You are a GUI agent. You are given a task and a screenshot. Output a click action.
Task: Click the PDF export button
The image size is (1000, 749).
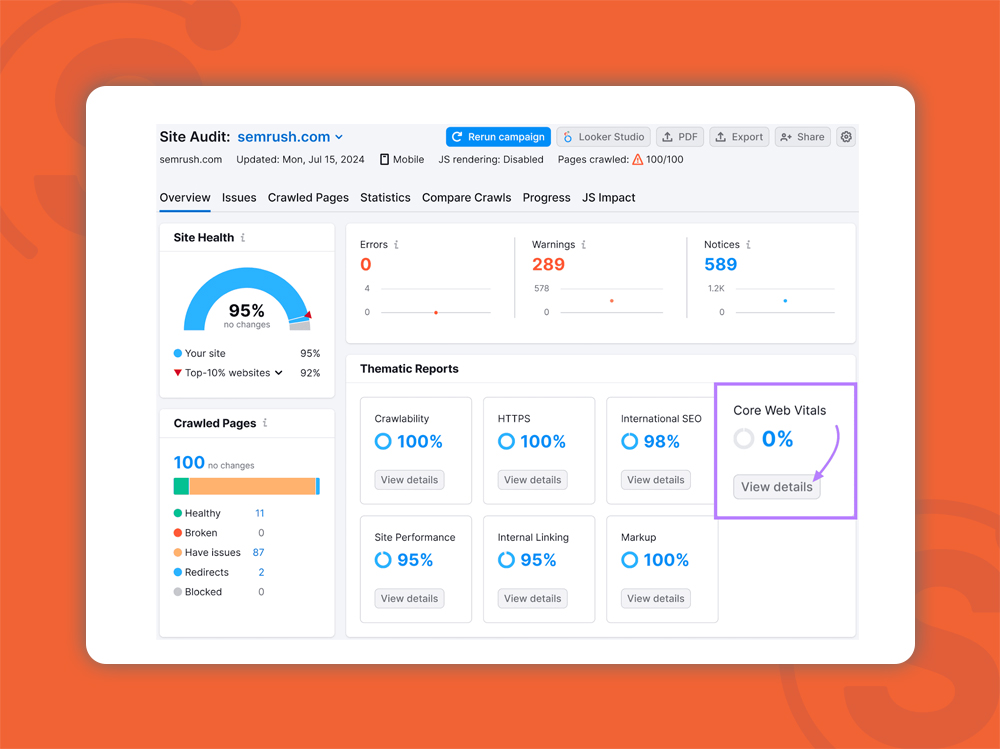[680, 137]
